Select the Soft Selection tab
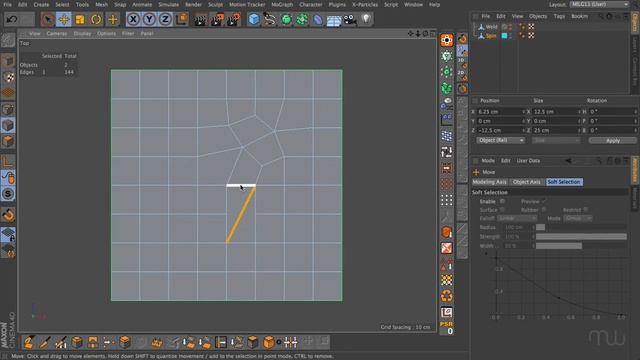The width and height of the screenshot is (640, 360). [x=564, y=182]
